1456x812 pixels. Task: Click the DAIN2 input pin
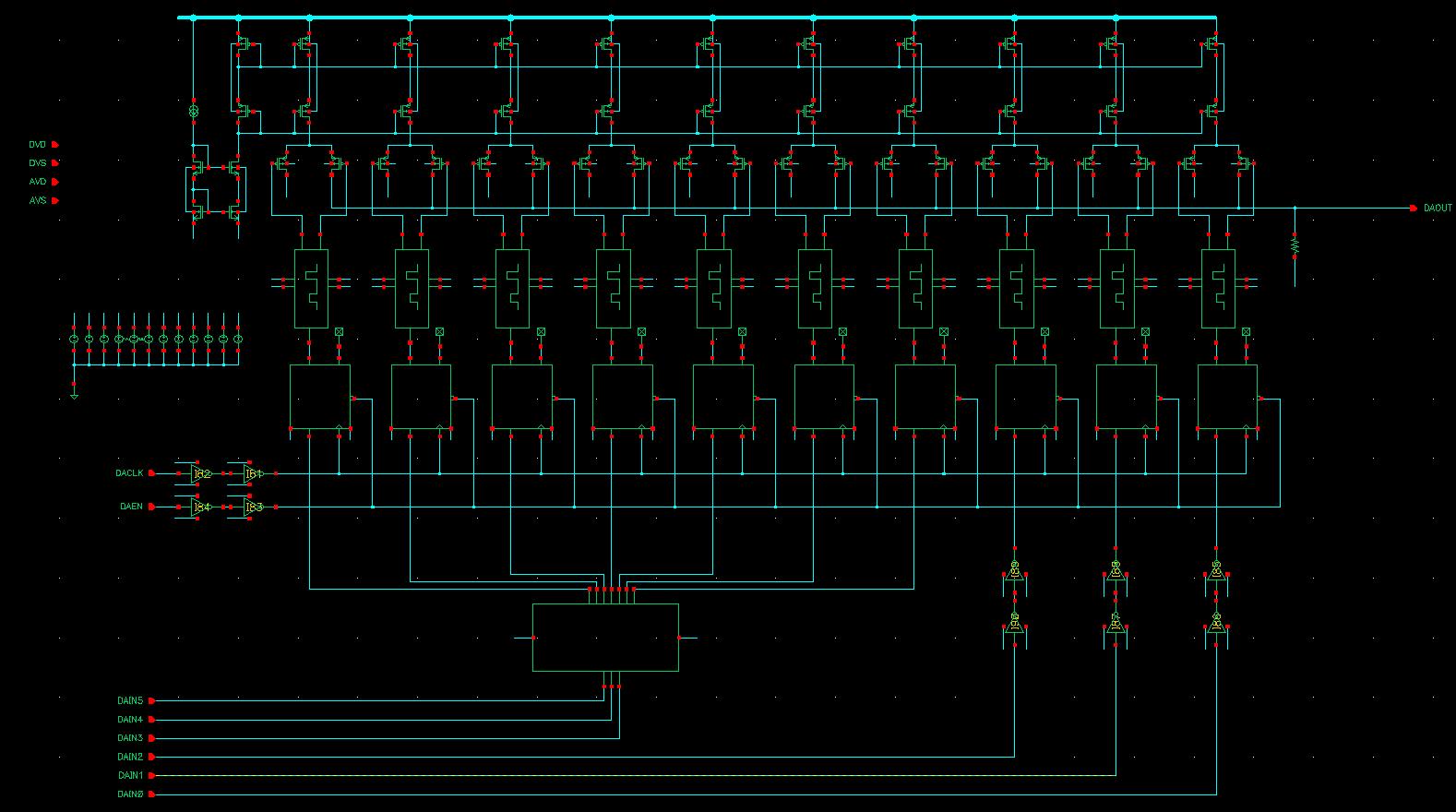point(152,757)
